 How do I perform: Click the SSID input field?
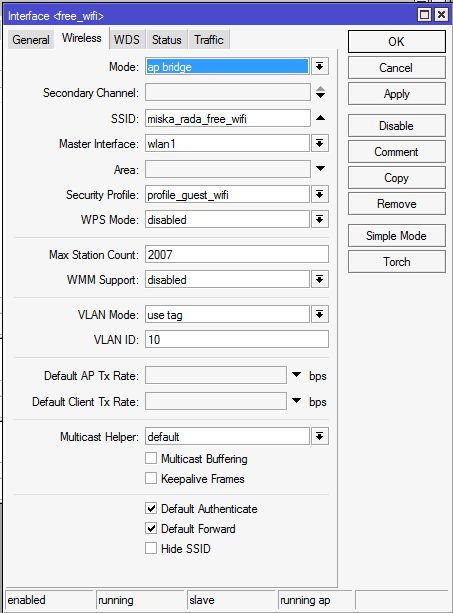228,118
